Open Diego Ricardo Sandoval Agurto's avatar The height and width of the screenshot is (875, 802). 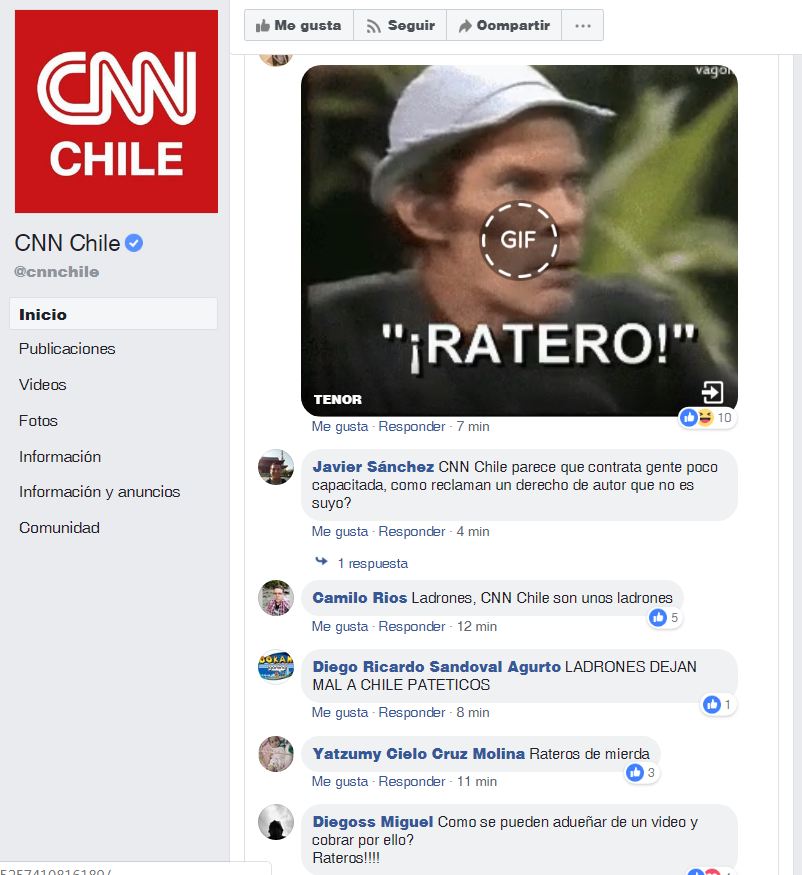tap(276, 666)
